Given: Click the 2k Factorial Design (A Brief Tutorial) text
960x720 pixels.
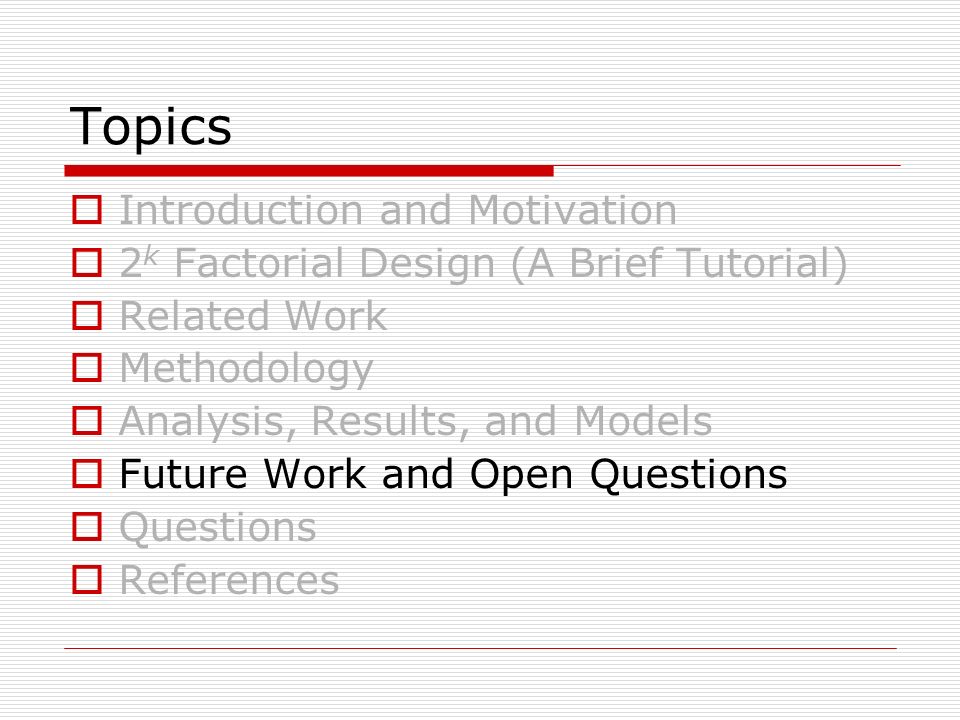Looking at the screenshot, I should click(484, 263).
